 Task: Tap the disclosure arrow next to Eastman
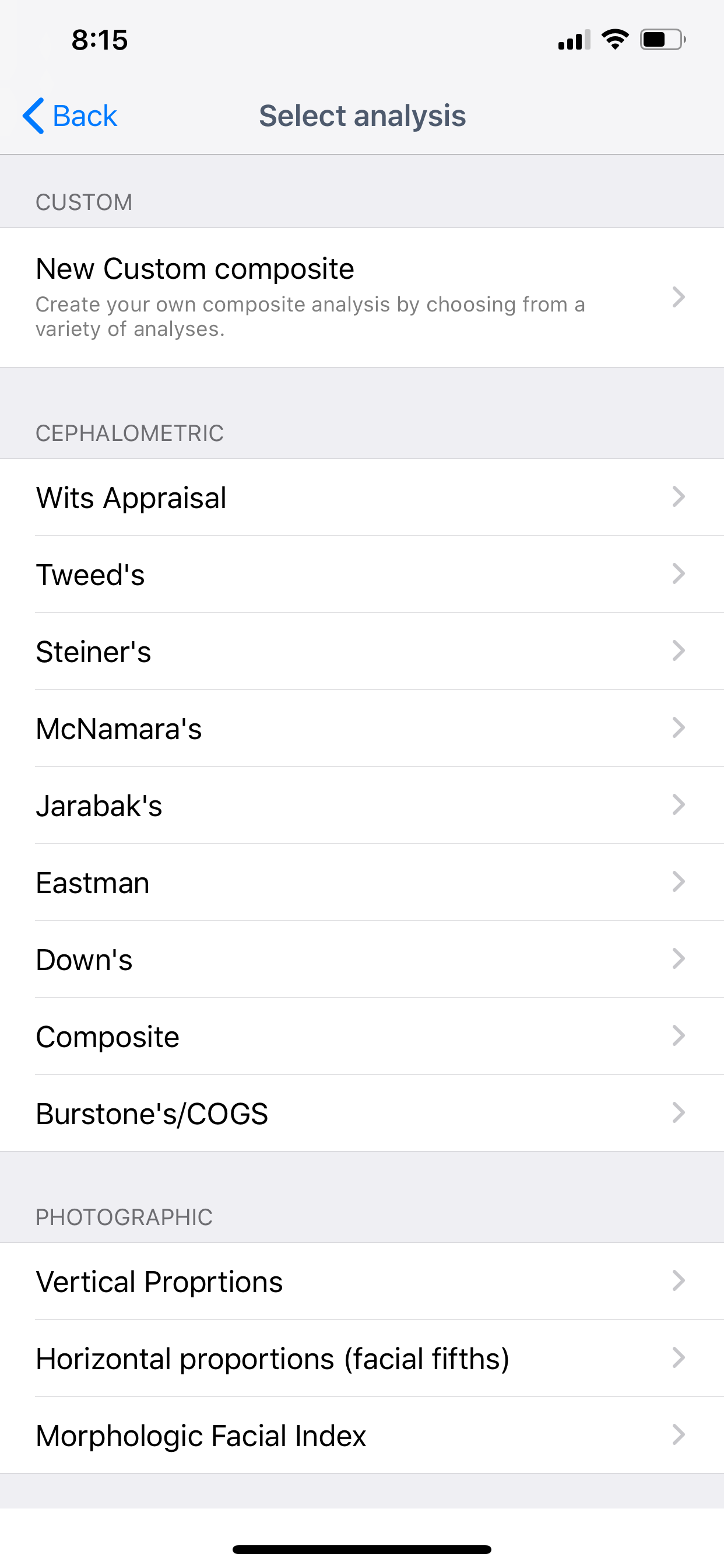click(679, 882)
